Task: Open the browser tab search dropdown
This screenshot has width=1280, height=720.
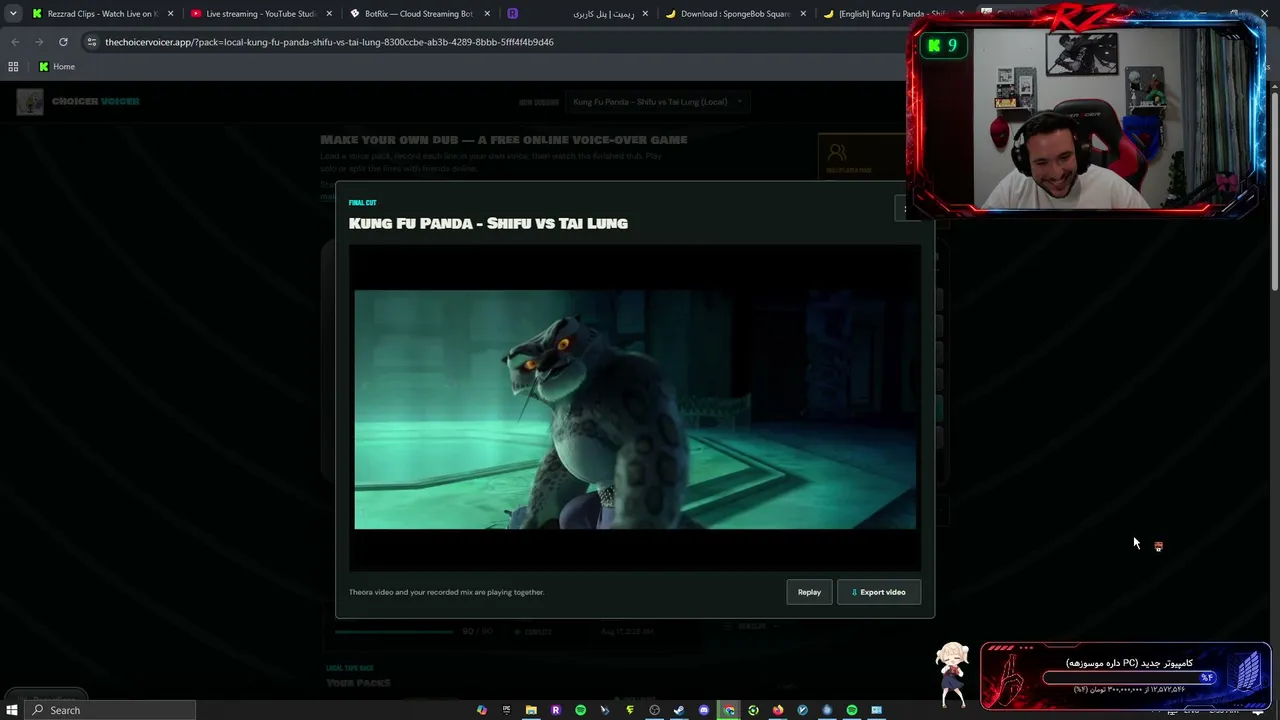Action: click(x=13, y=14)
